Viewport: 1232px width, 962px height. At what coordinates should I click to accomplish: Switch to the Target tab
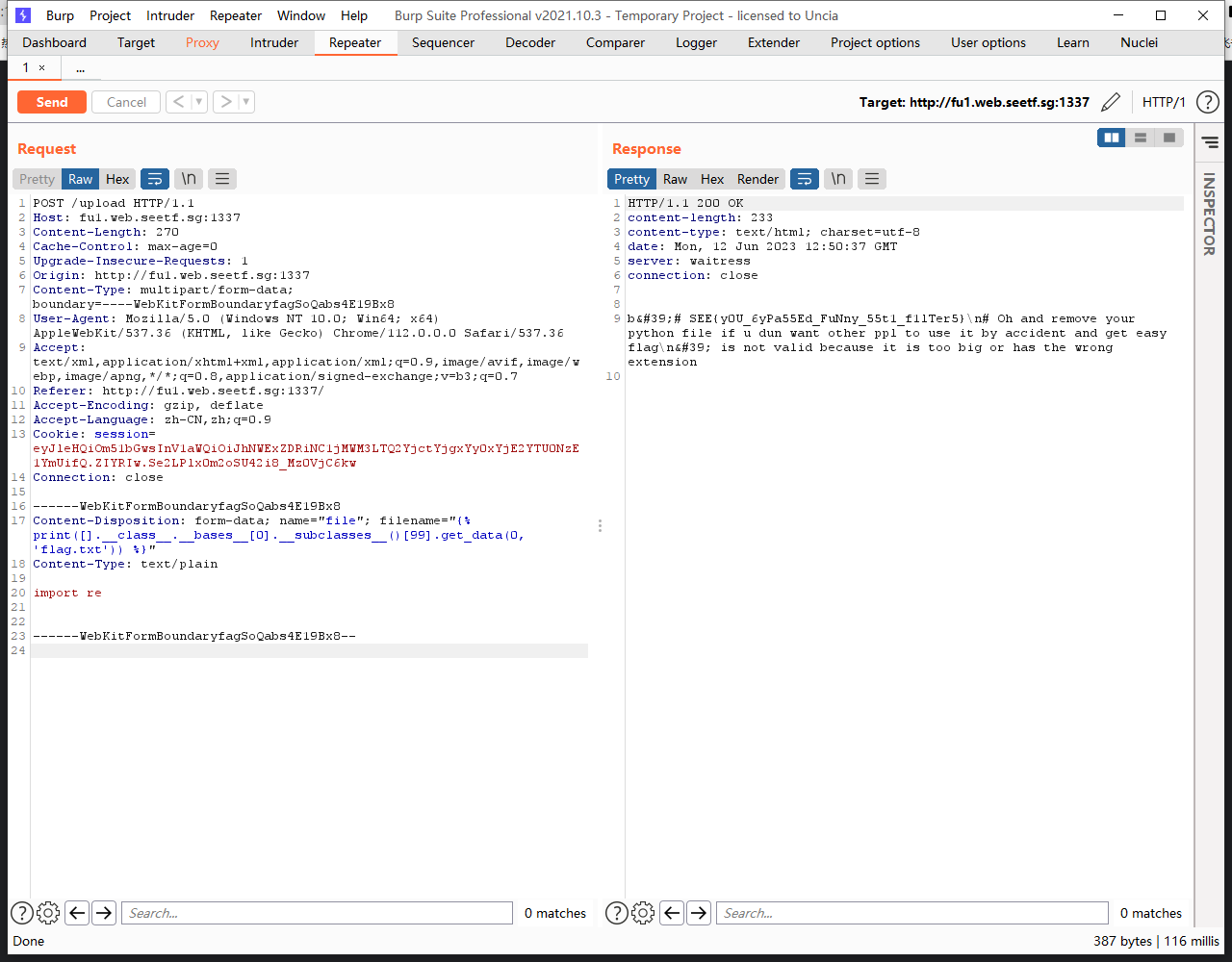[136, 42]
